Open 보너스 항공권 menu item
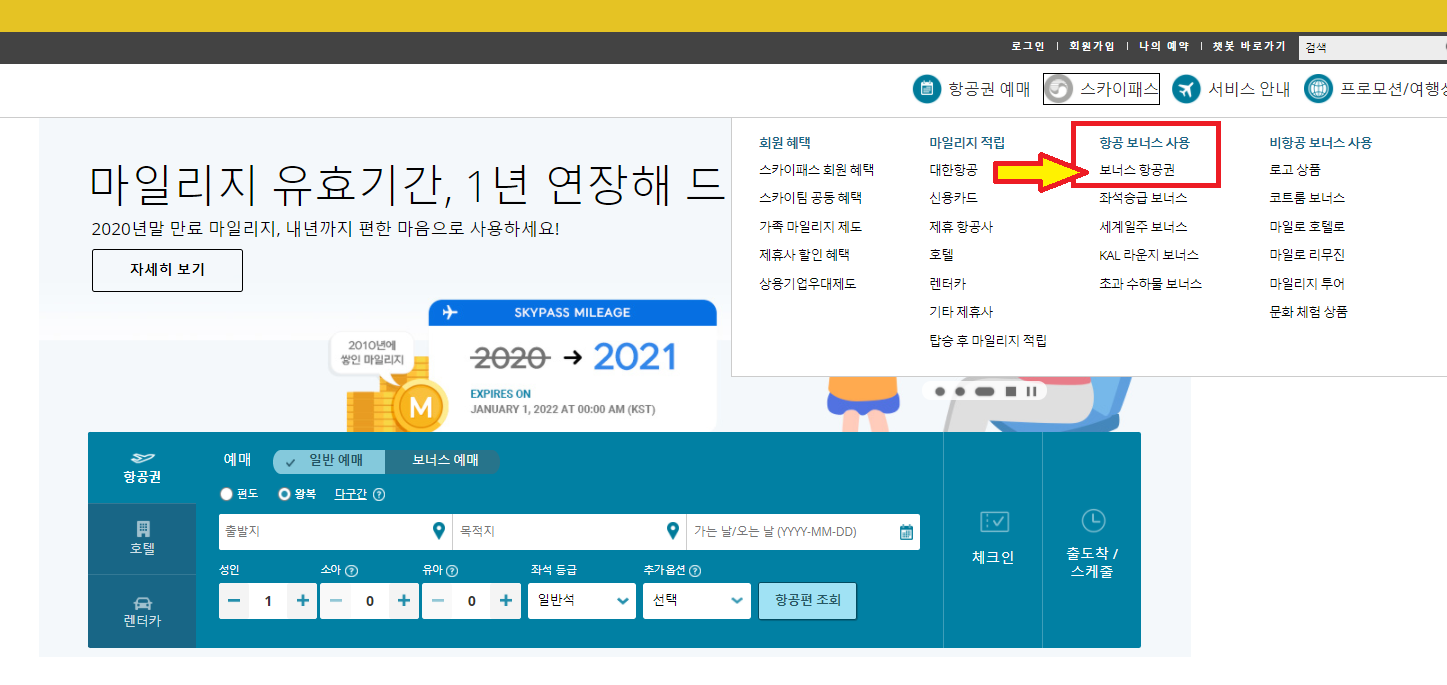This screenshot has width=1447, height=685. 1138,170
